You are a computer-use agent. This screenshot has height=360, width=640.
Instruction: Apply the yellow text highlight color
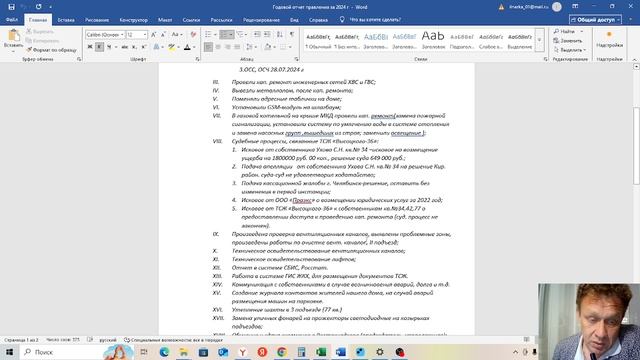tap(172, 47)
